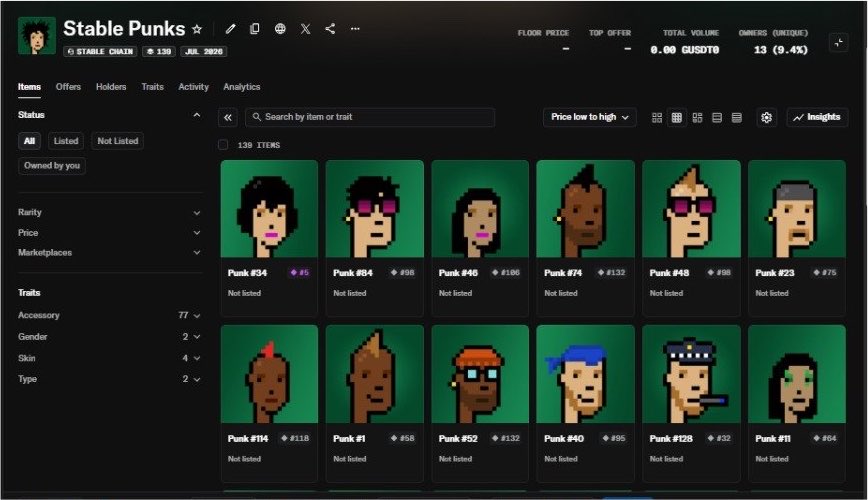Open the Punk #46 card image

tap(480, 209)
